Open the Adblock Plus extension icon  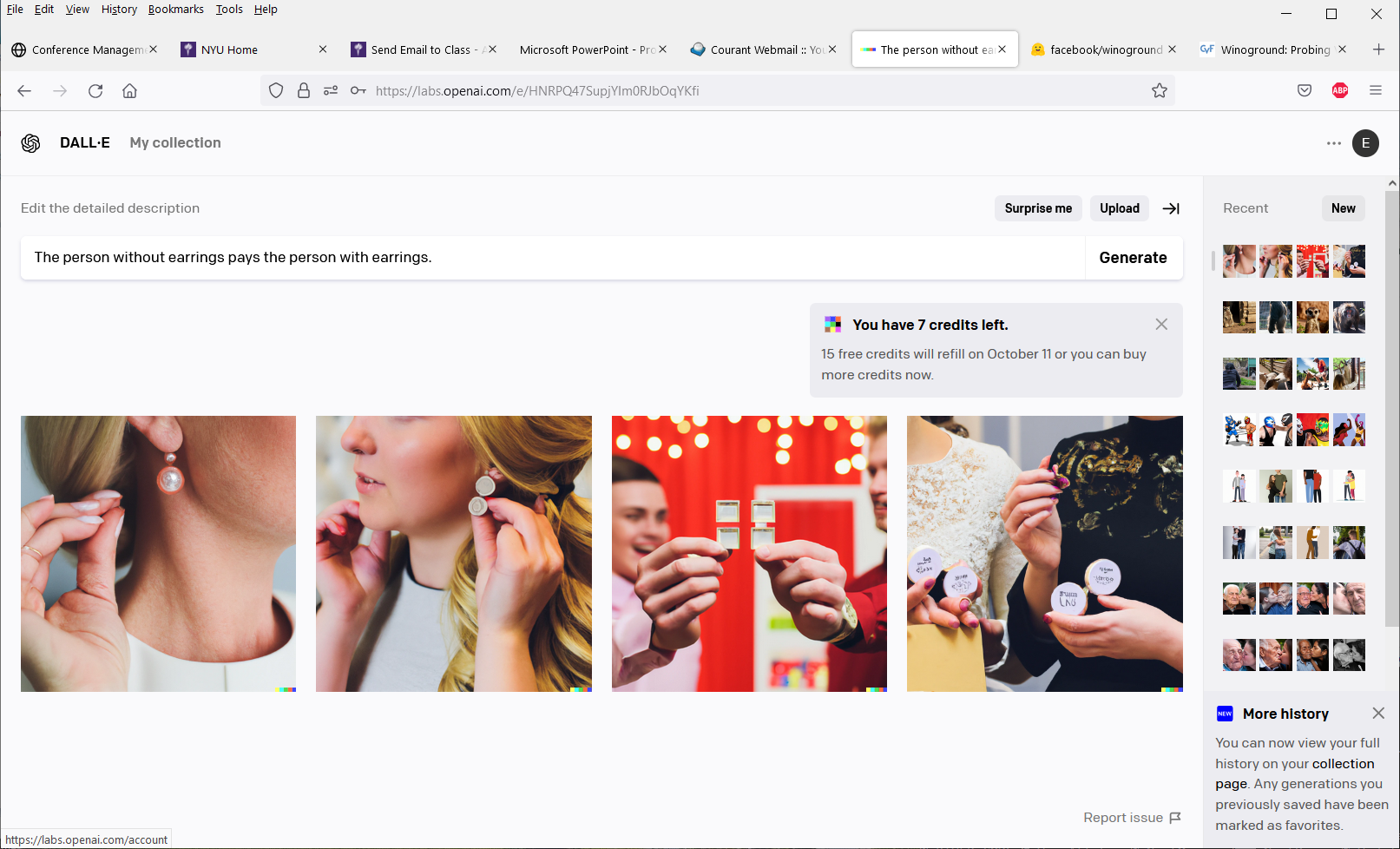pos(1339,91)
